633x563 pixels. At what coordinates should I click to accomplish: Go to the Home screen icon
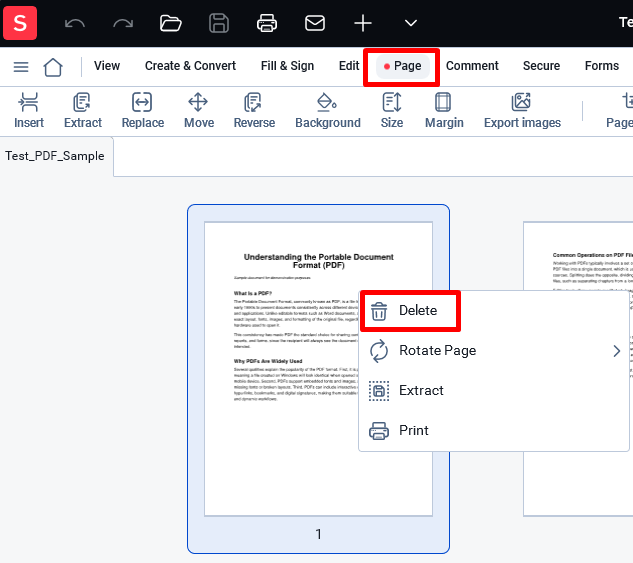coord(53,67)
